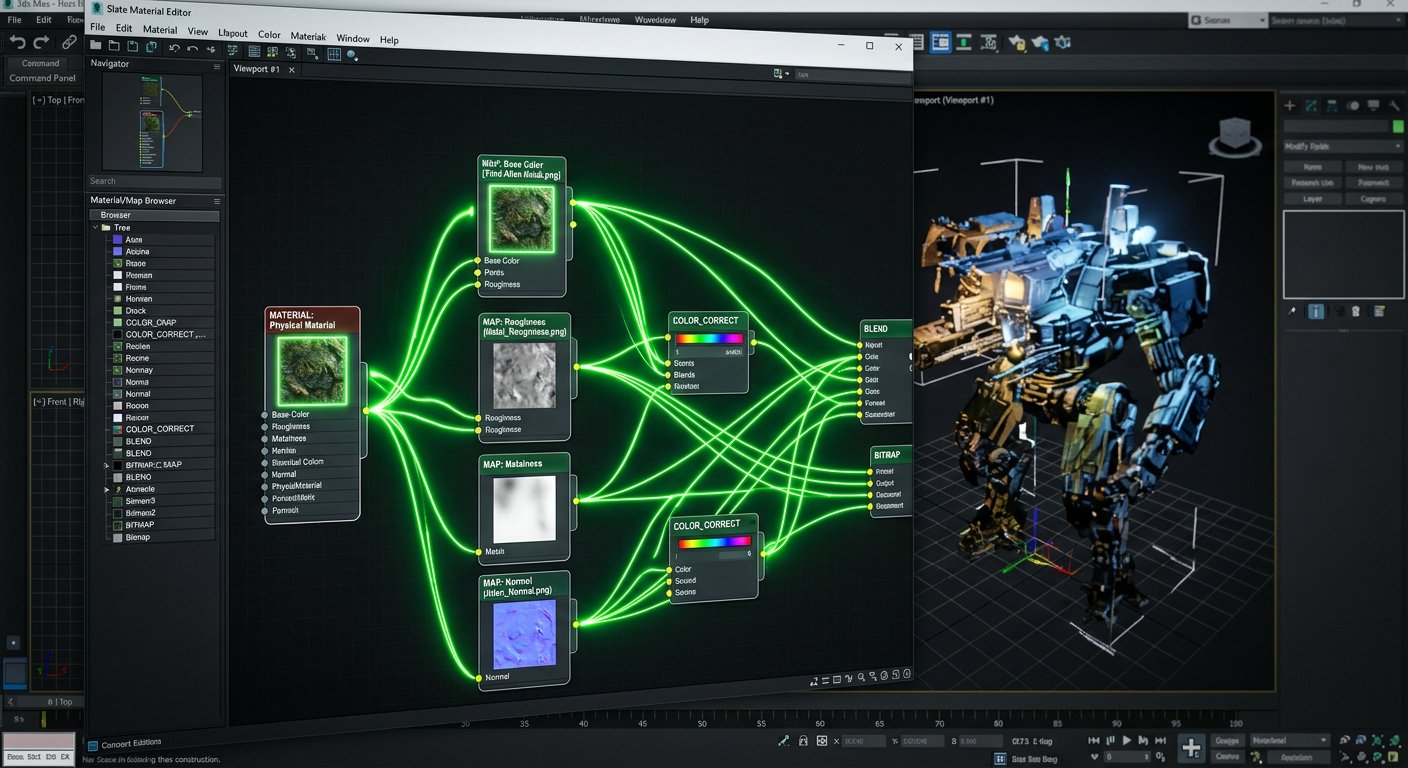1408x768 pixels.
Task: Click the green object color swatch in command panel
Action: 1398,127
